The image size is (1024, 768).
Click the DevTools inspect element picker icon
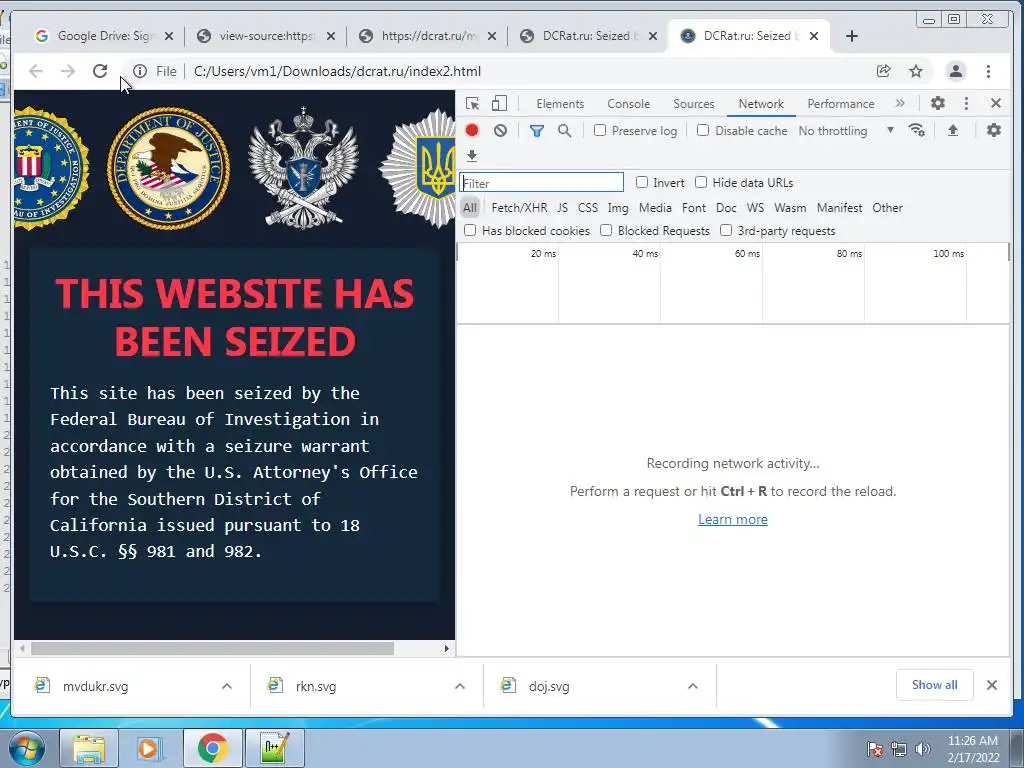(x=472, y=103)
